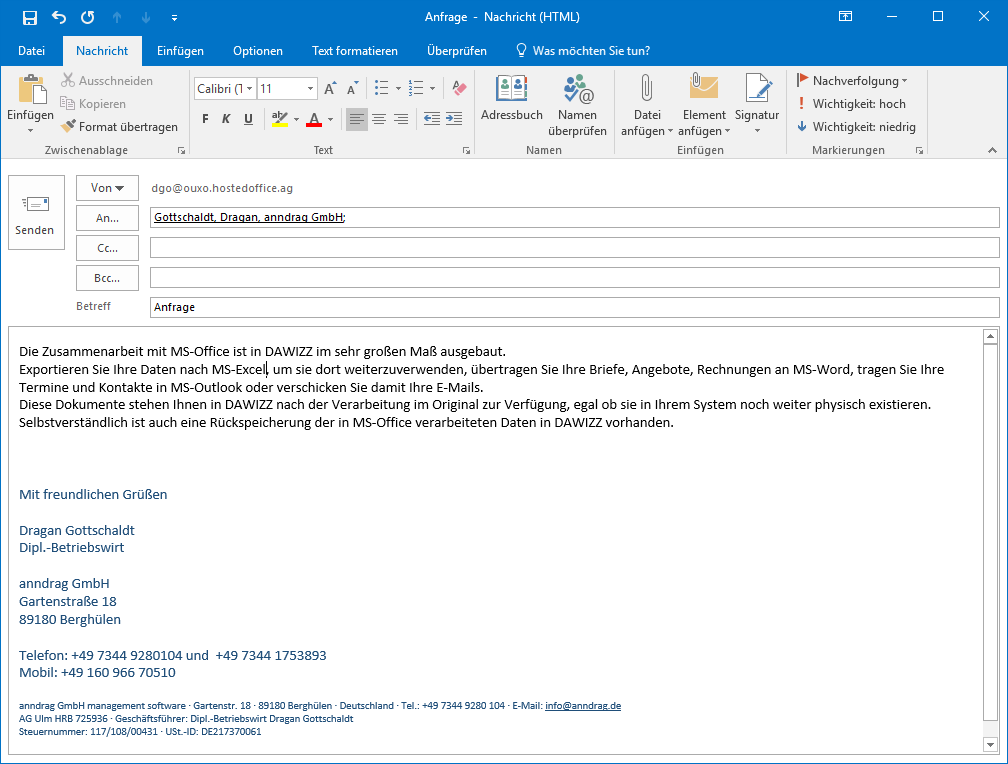Apply the red font color
Screen dimensions: 1008x764
(x=314, y=119)
